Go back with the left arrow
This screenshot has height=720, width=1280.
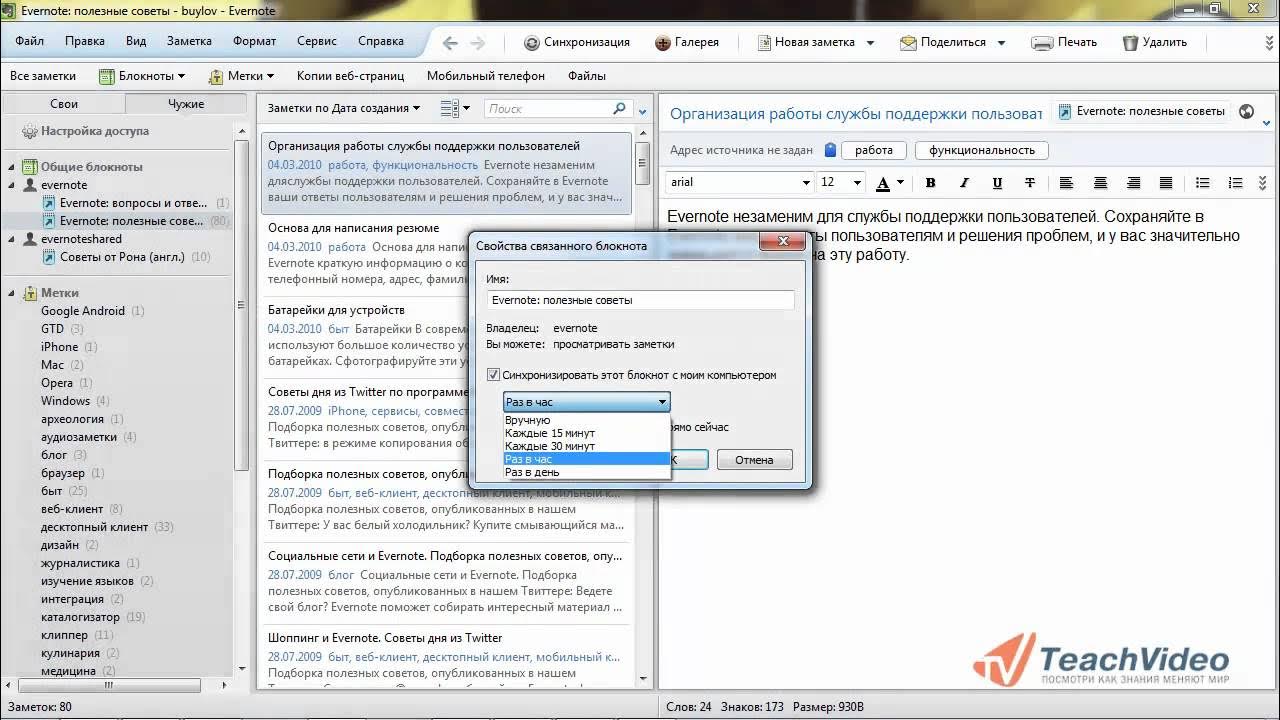[x=450, y=43]
